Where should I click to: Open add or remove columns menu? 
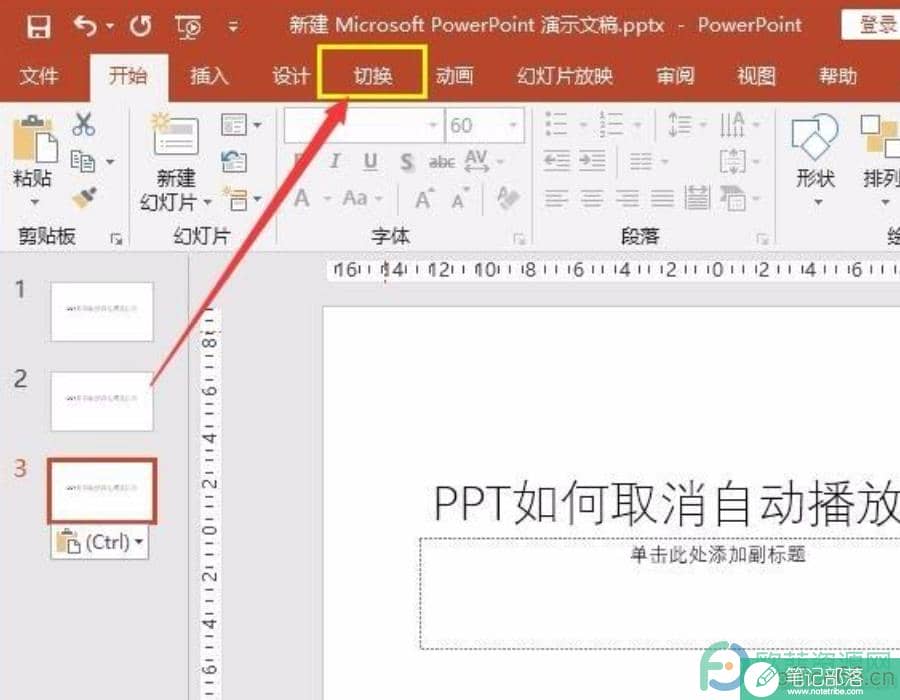648,162
